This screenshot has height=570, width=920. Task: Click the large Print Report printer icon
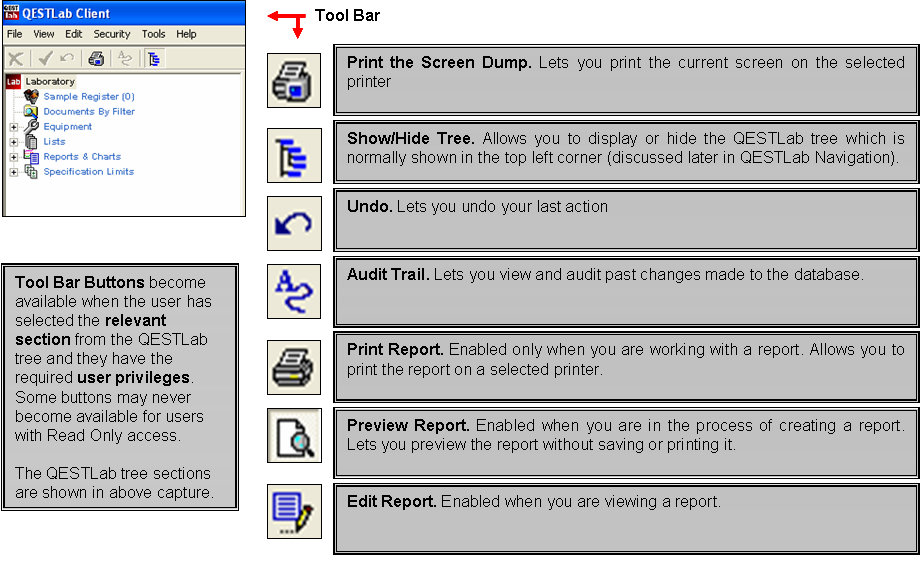[x=294, y=366]
